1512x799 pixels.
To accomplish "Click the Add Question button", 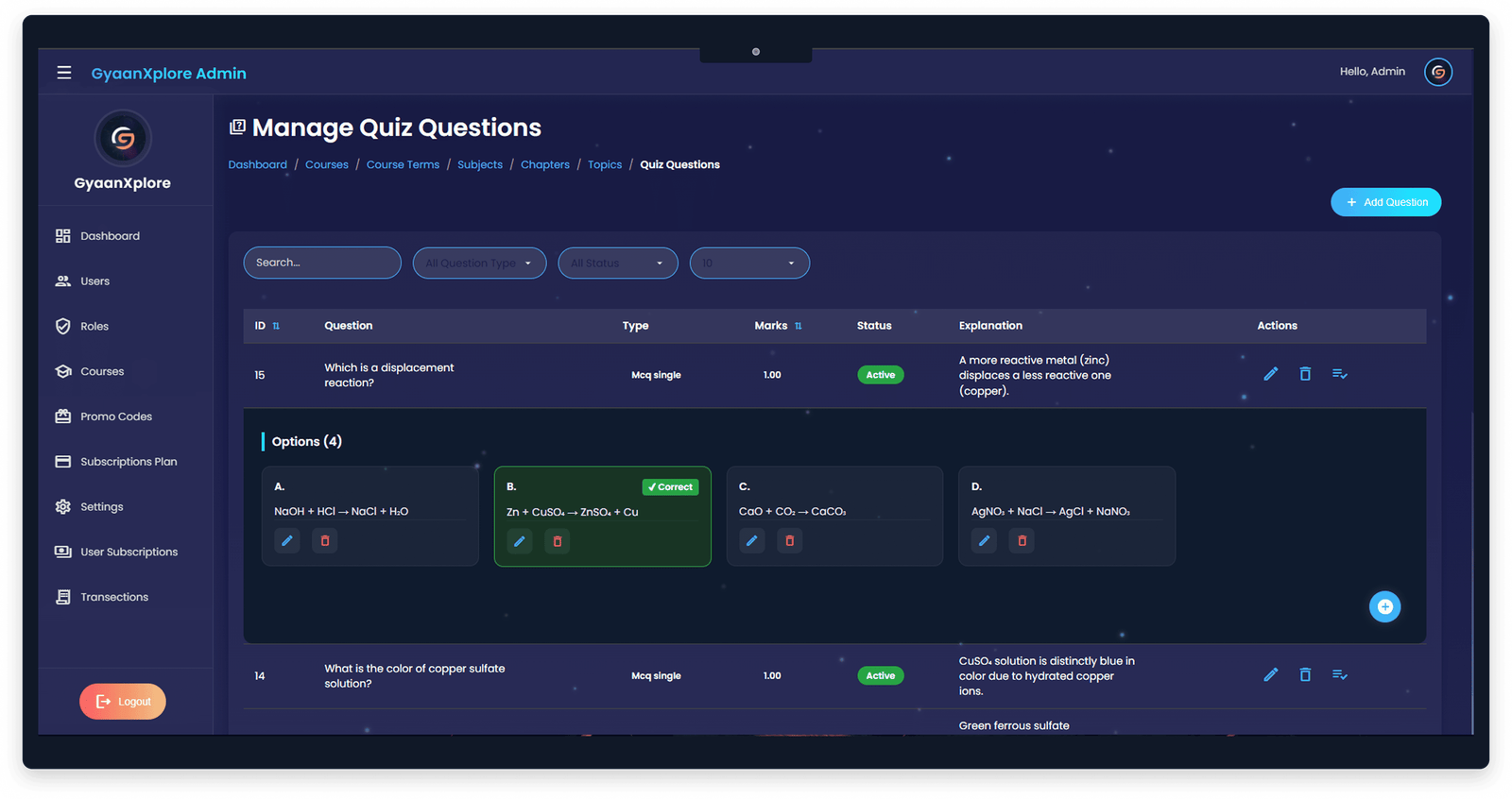I will pyautogui.click(x=1385, y=202).
